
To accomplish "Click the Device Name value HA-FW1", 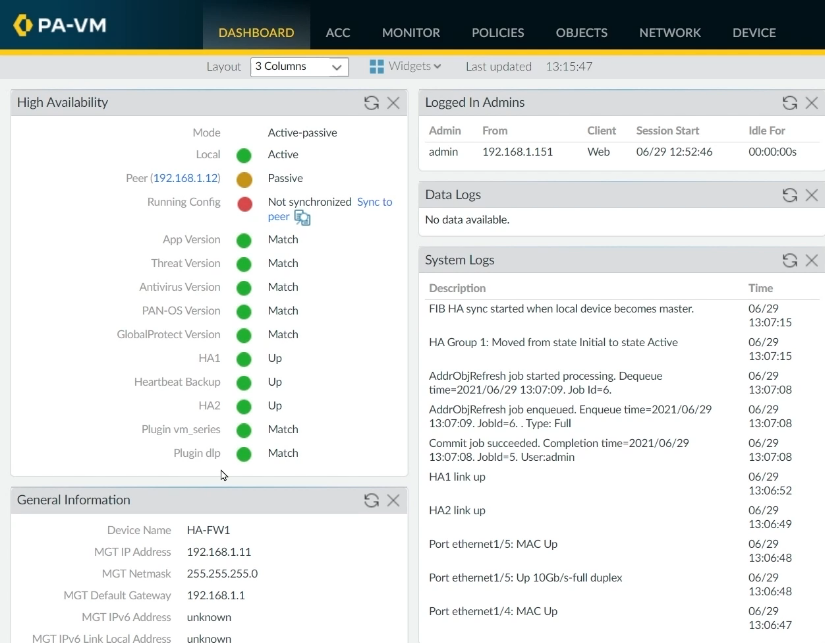I will click(x=208, y=530).
